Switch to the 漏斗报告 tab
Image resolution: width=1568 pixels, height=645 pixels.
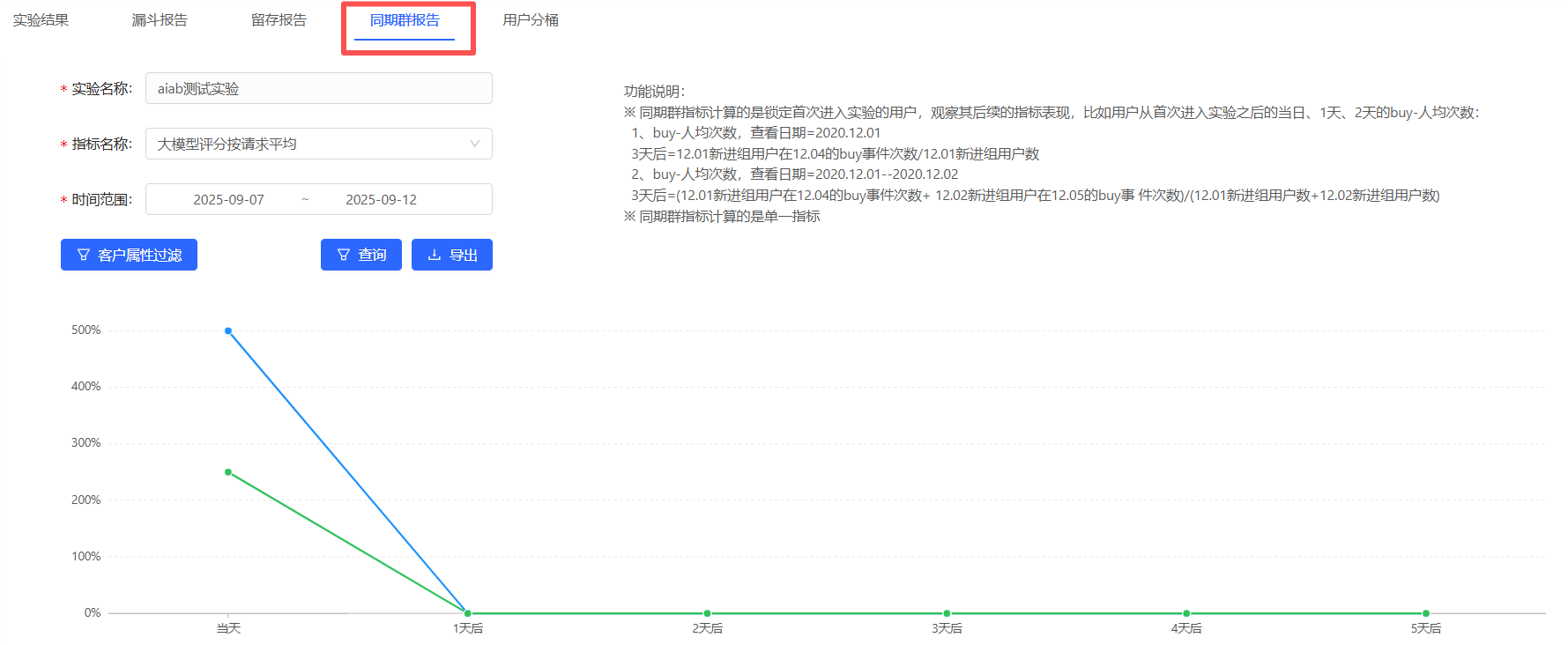[x=160, y=20]
